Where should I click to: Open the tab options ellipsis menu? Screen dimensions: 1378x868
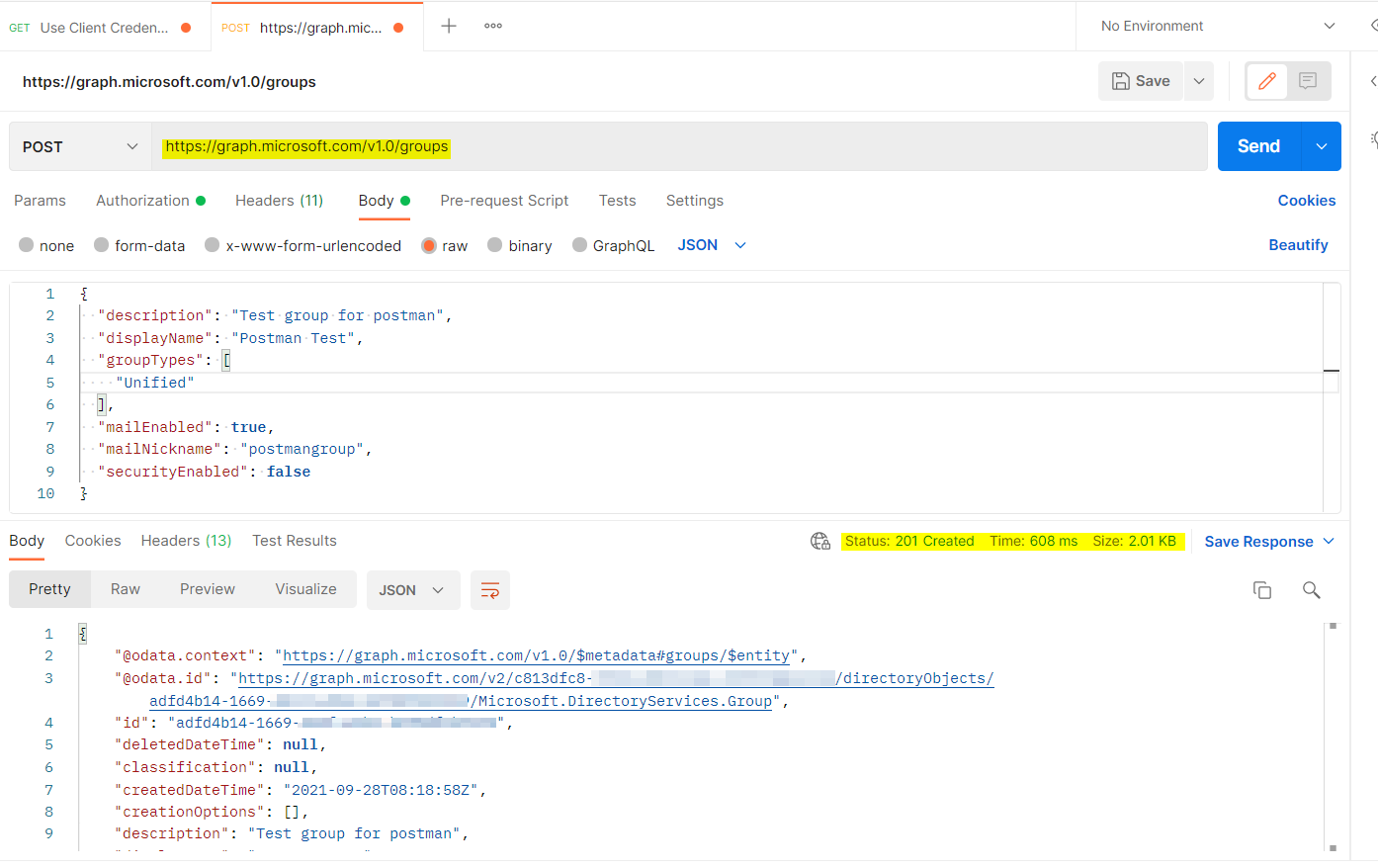coord(493,26)
